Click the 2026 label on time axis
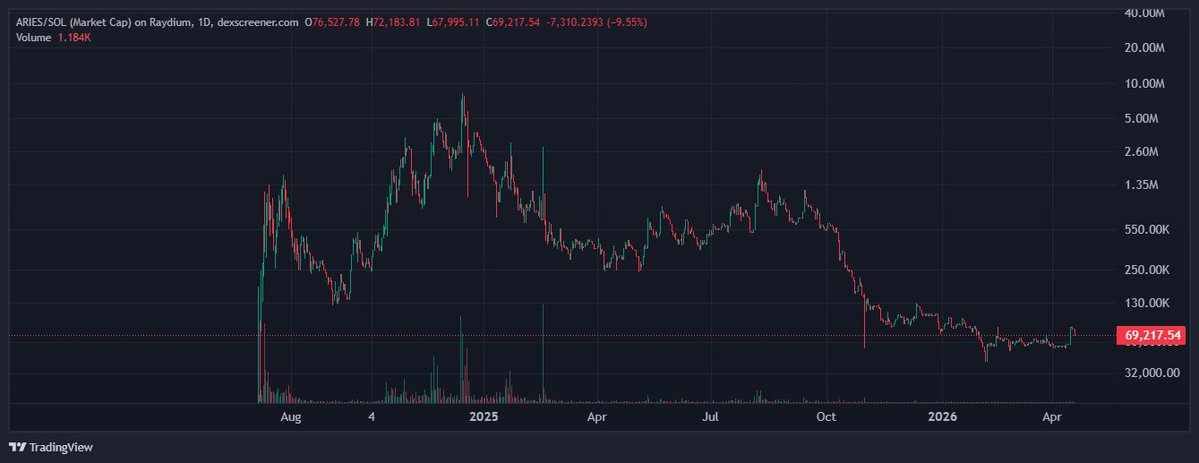The height and width of the screenshot is (463, 1199). pyautogui.click(x=941, y=417)
